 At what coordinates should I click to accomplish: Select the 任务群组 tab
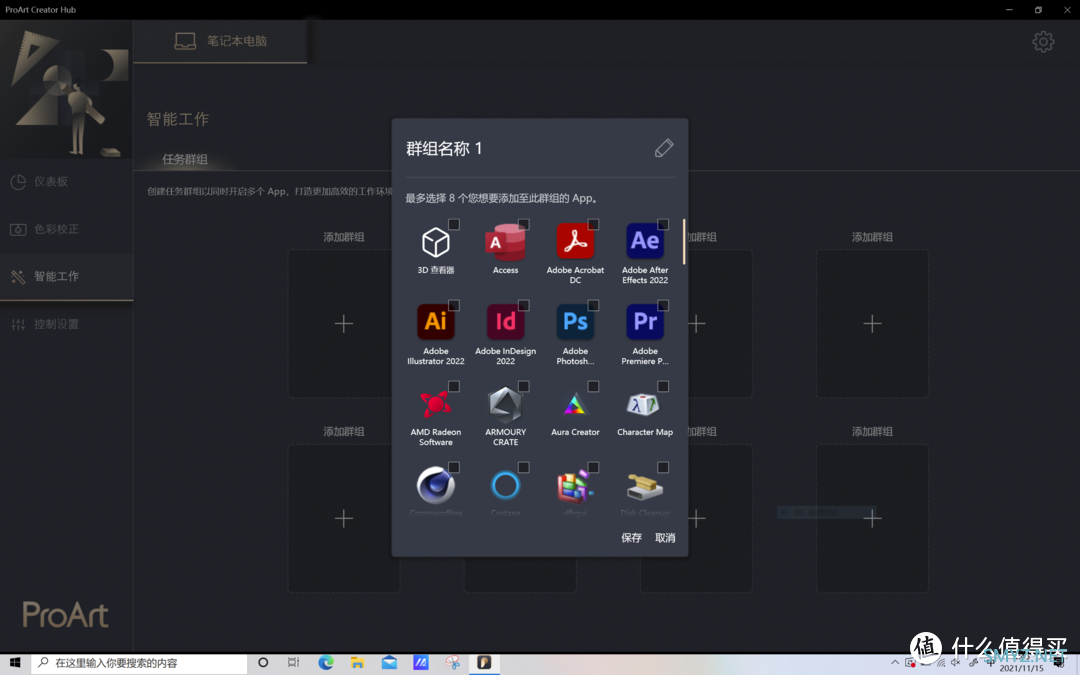tap(185, 159)
